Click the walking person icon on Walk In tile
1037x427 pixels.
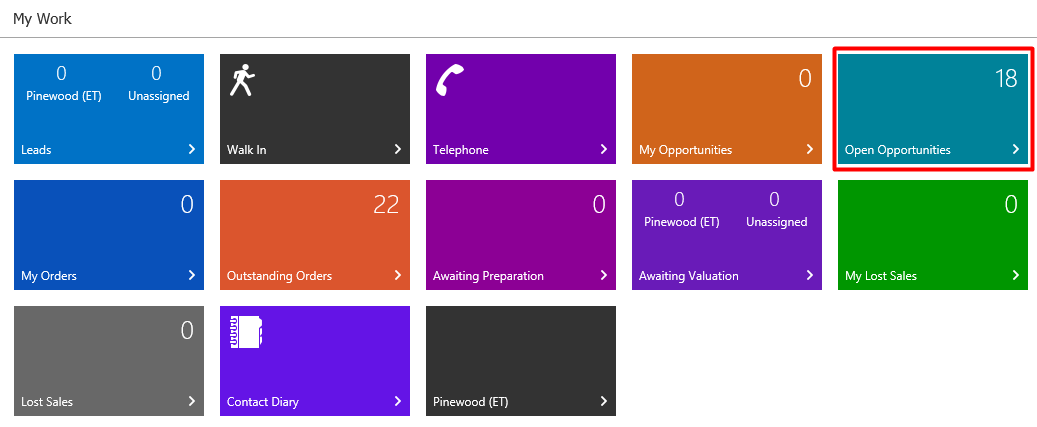tap(241, 81)
